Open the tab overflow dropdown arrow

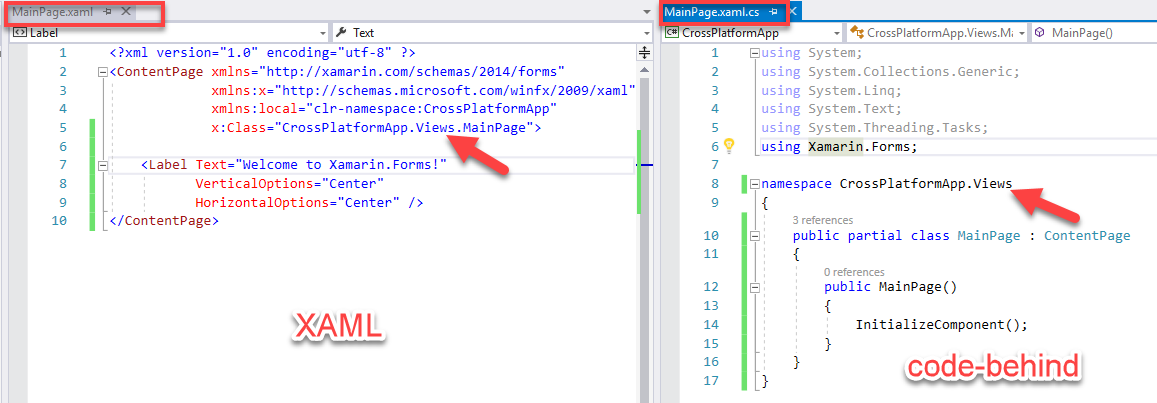click(644, 11)
